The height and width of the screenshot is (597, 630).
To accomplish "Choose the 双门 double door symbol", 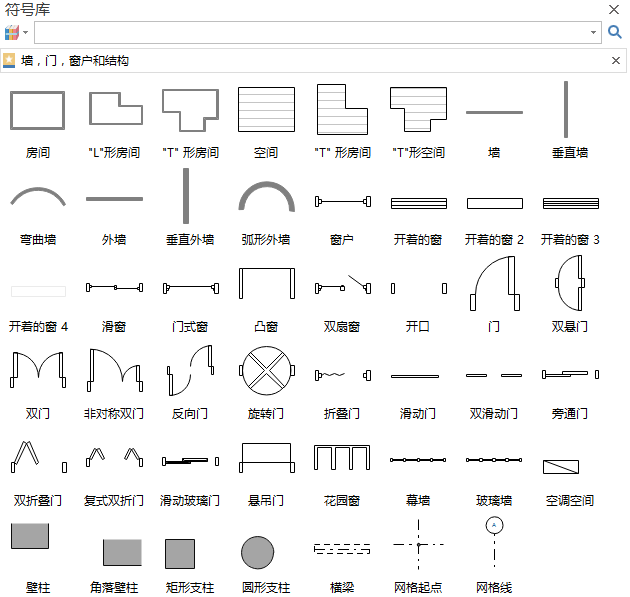I will click(x=38, y=370).
